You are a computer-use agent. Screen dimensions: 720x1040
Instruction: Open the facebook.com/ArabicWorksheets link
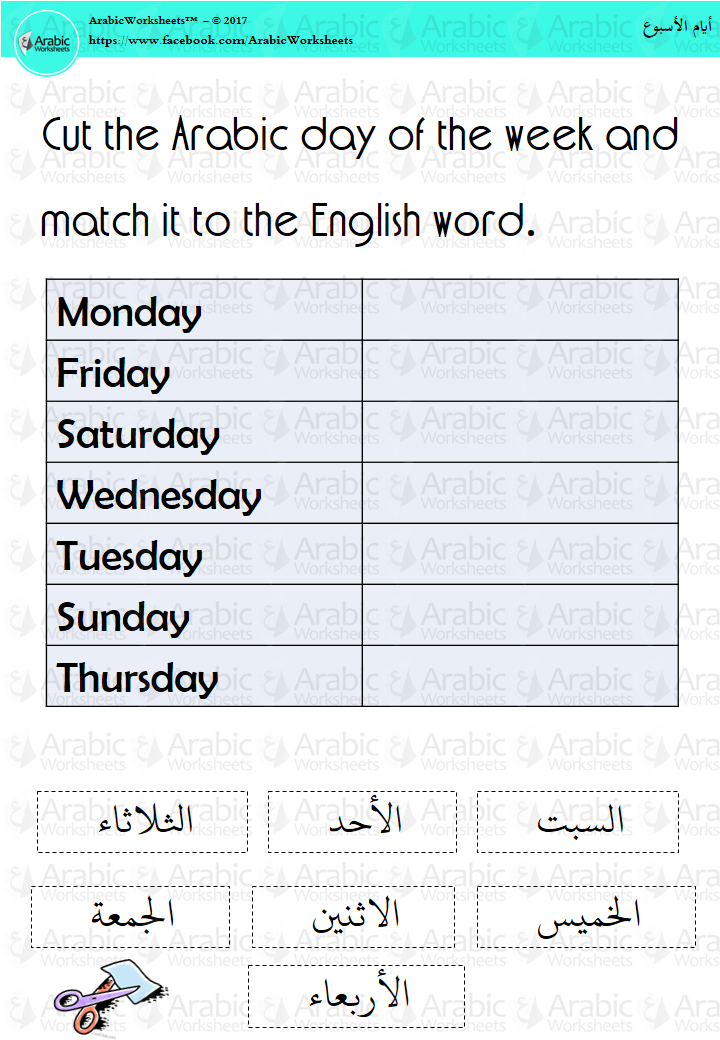coord(221,40)
